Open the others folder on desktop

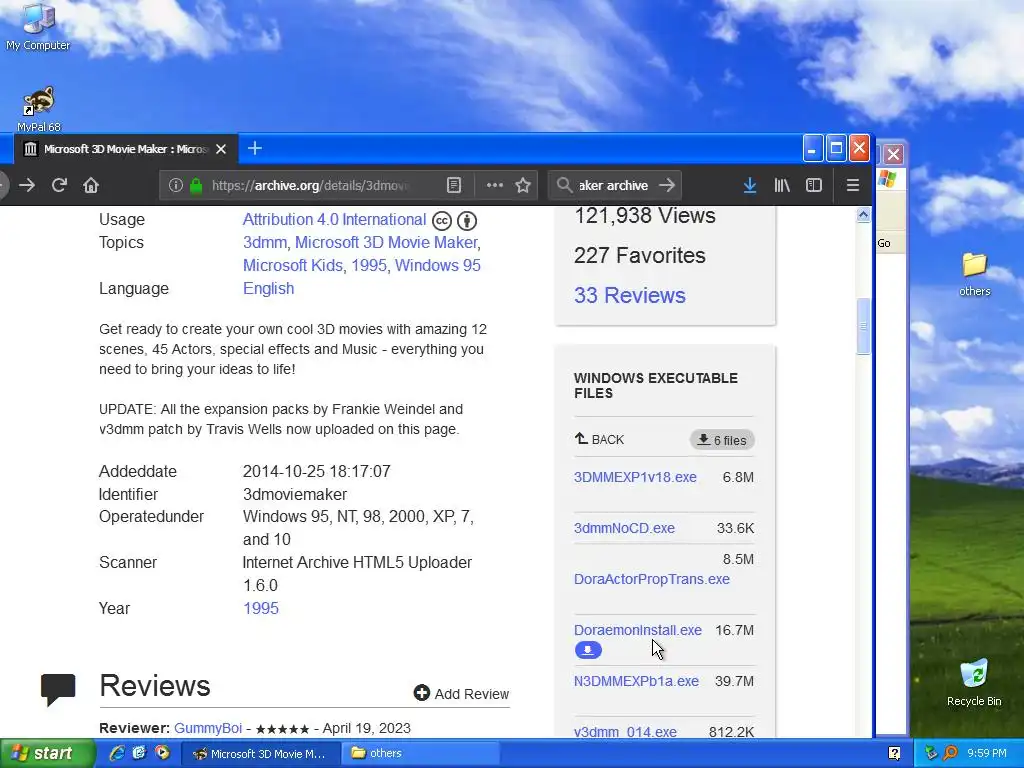pyautogui.click(x=974, y=274)
